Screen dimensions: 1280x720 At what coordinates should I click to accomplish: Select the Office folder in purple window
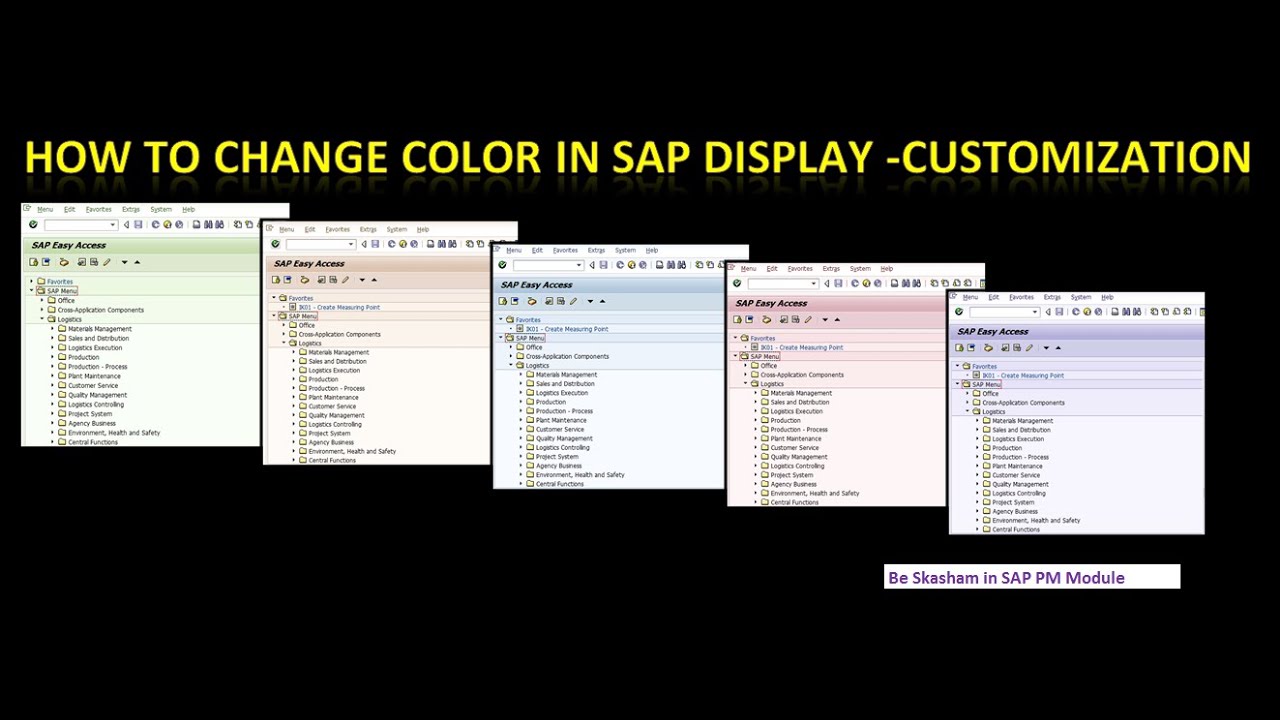[x=990, y=393]
